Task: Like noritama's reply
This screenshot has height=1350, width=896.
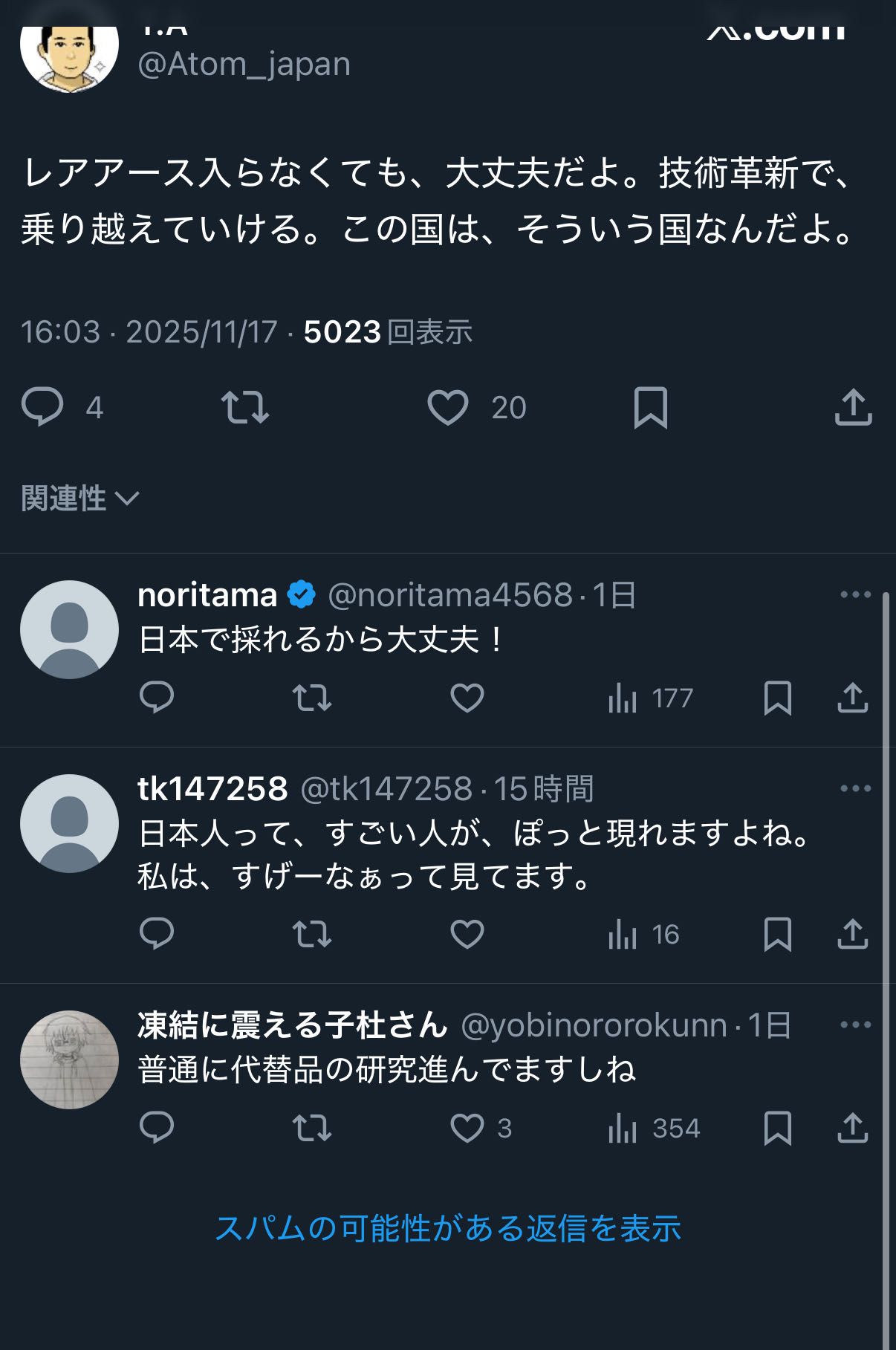Action: (467, 698)
